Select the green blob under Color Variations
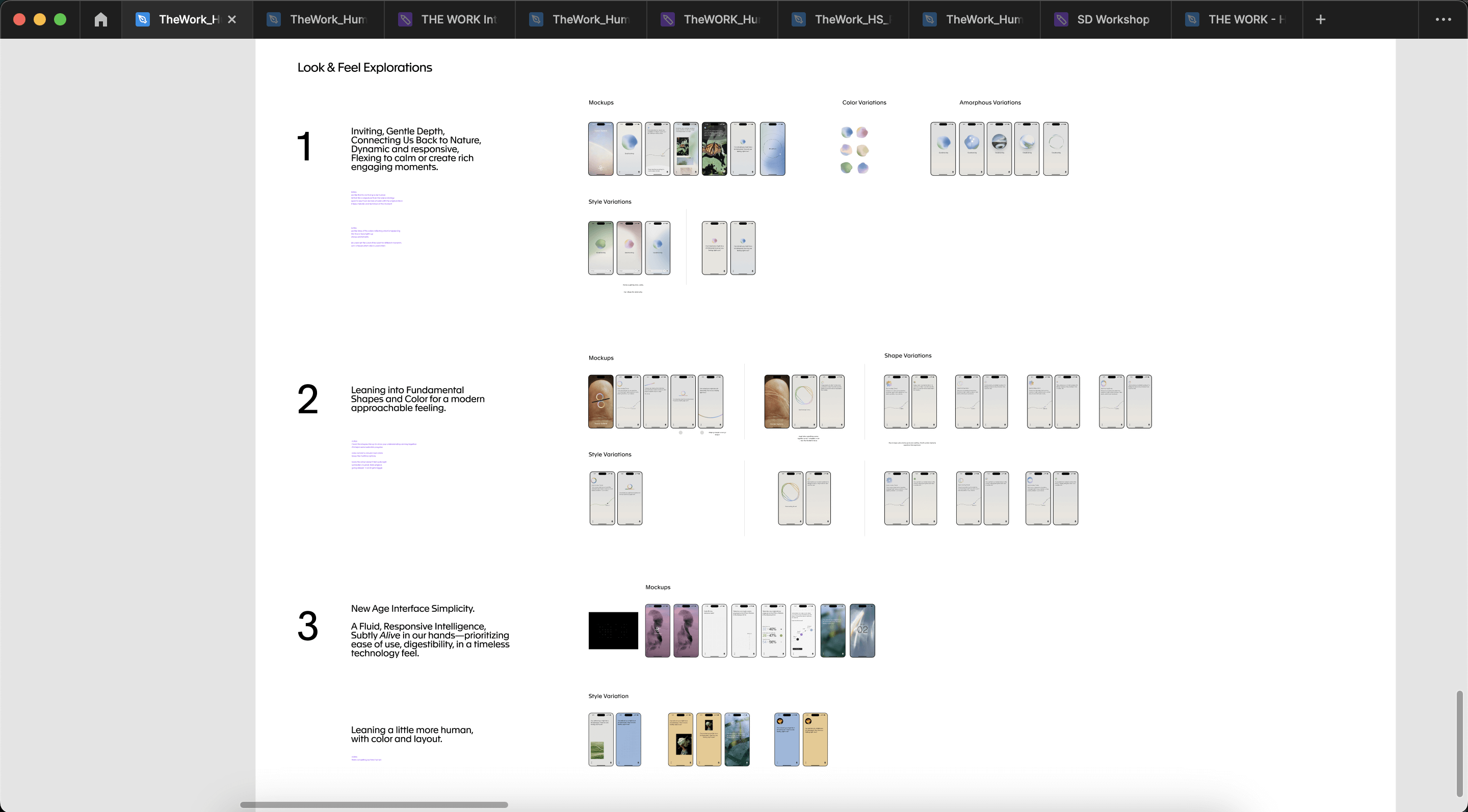Screen dimensions: 1468x812 click(x=846, y=168)
